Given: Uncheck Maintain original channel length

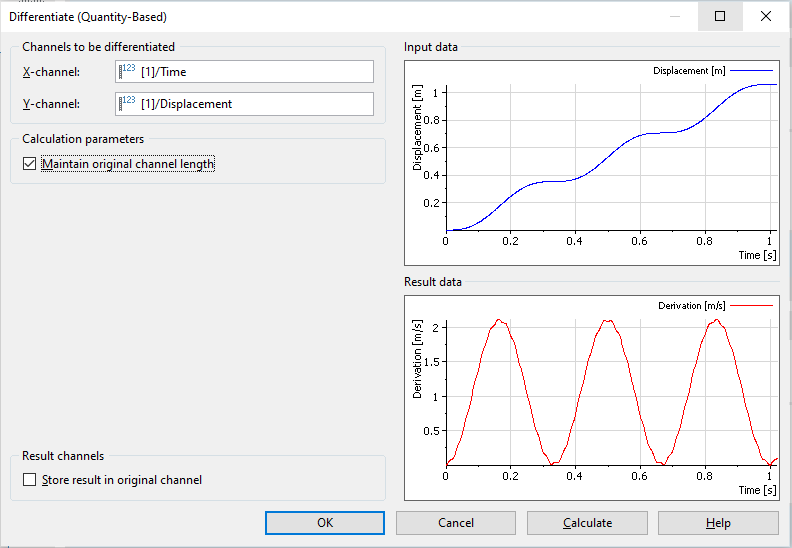Looking at the screenshot, I should point(29,164).
